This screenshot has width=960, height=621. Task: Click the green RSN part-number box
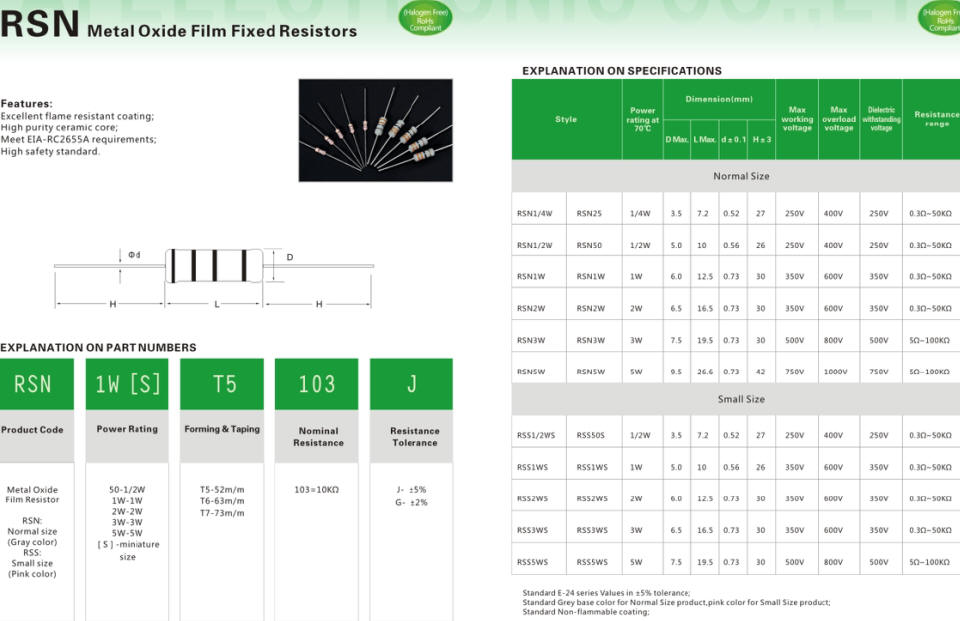(x=37, y=384)
